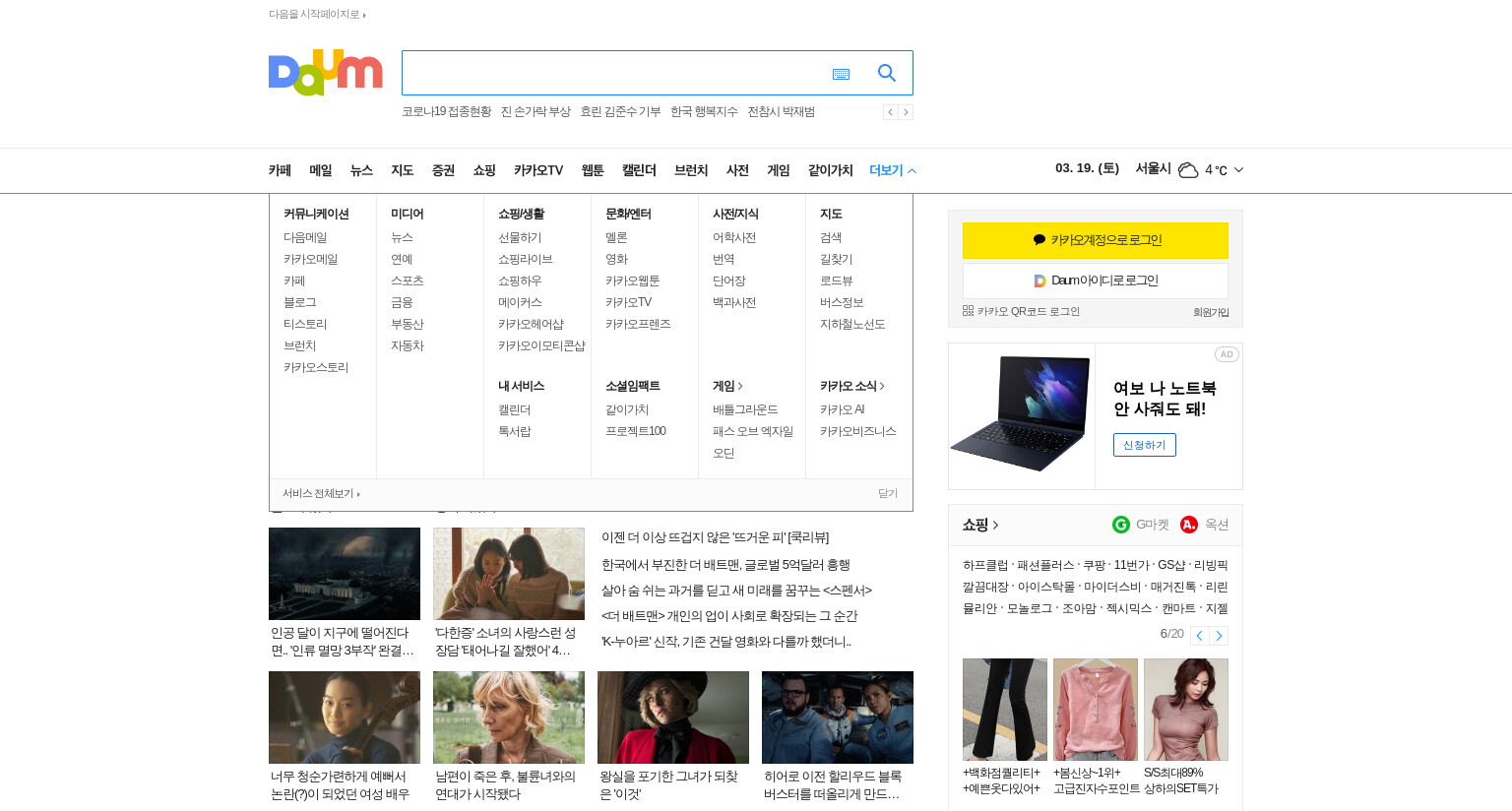Go to next shopping page arrow

(x=1219, y=636)
